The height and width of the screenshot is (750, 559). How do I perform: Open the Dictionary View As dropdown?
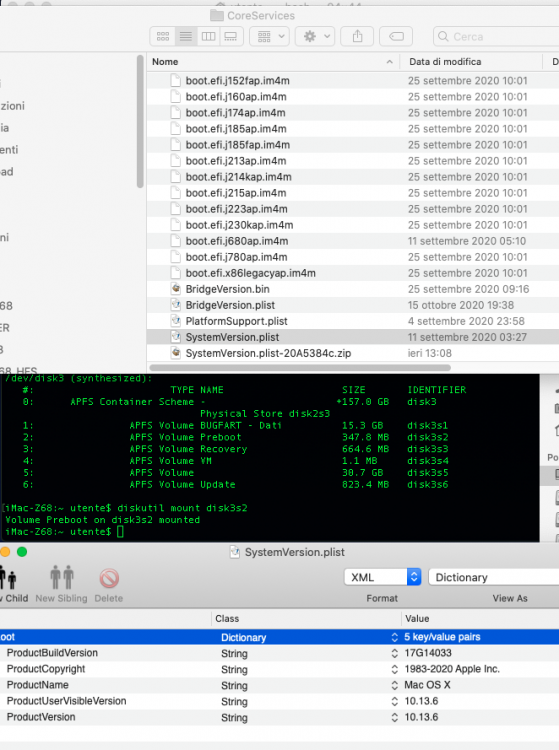coord(494,577)
